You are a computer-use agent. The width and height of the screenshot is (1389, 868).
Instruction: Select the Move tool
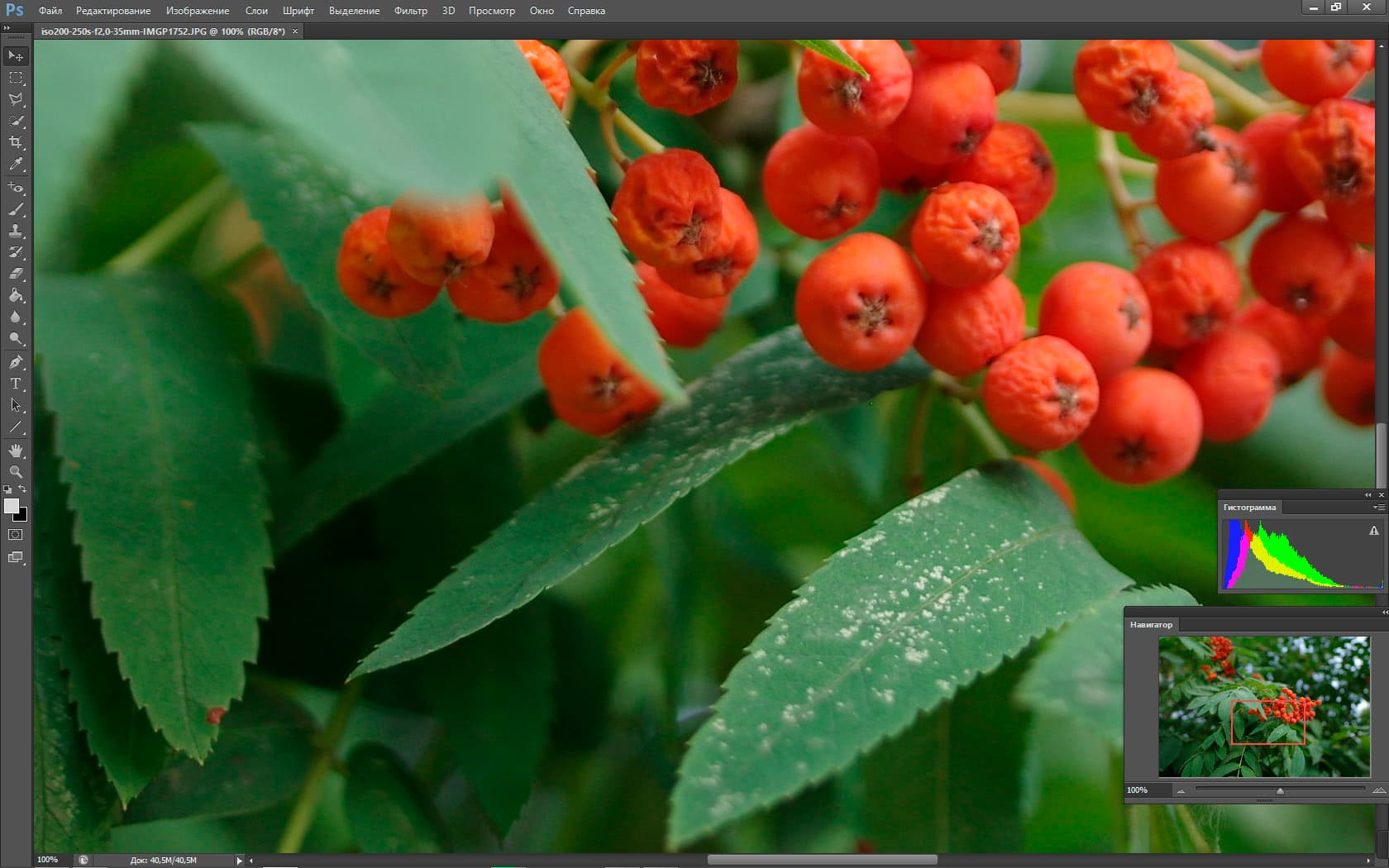pyautogui.click(x=16, y=56)
